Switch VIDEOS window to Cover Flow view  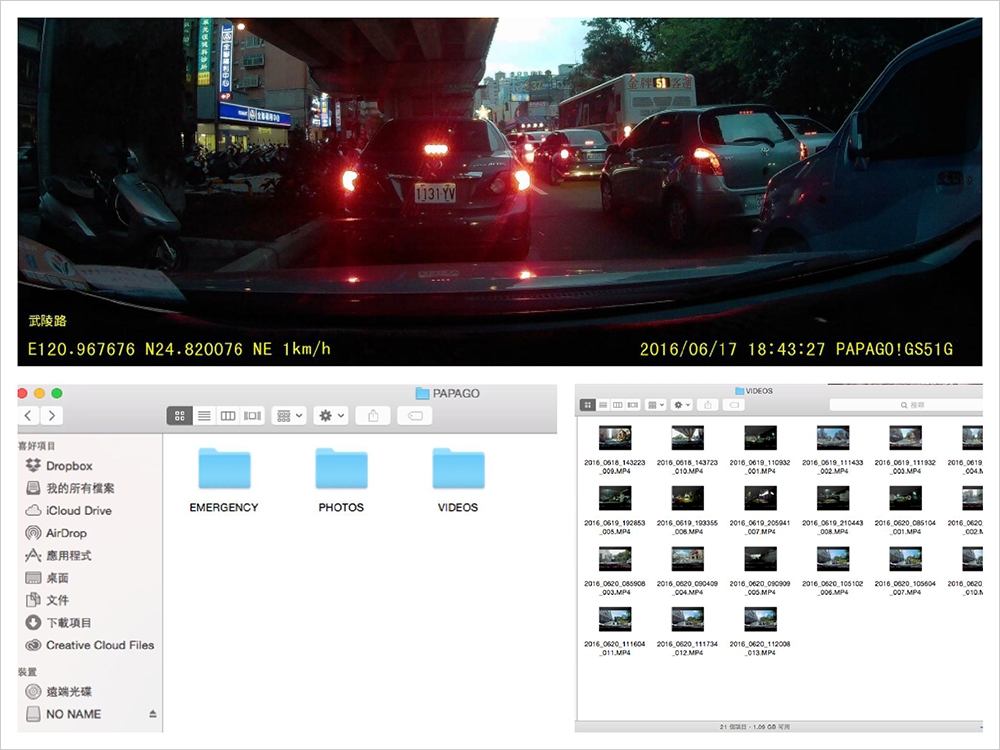(x=633, y=405)
